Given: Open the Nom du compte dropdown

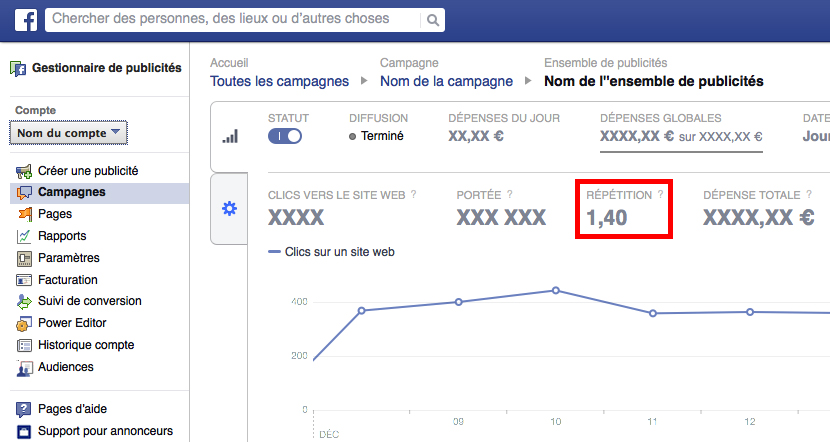Looking at the screenshot, I should point(69,132).
